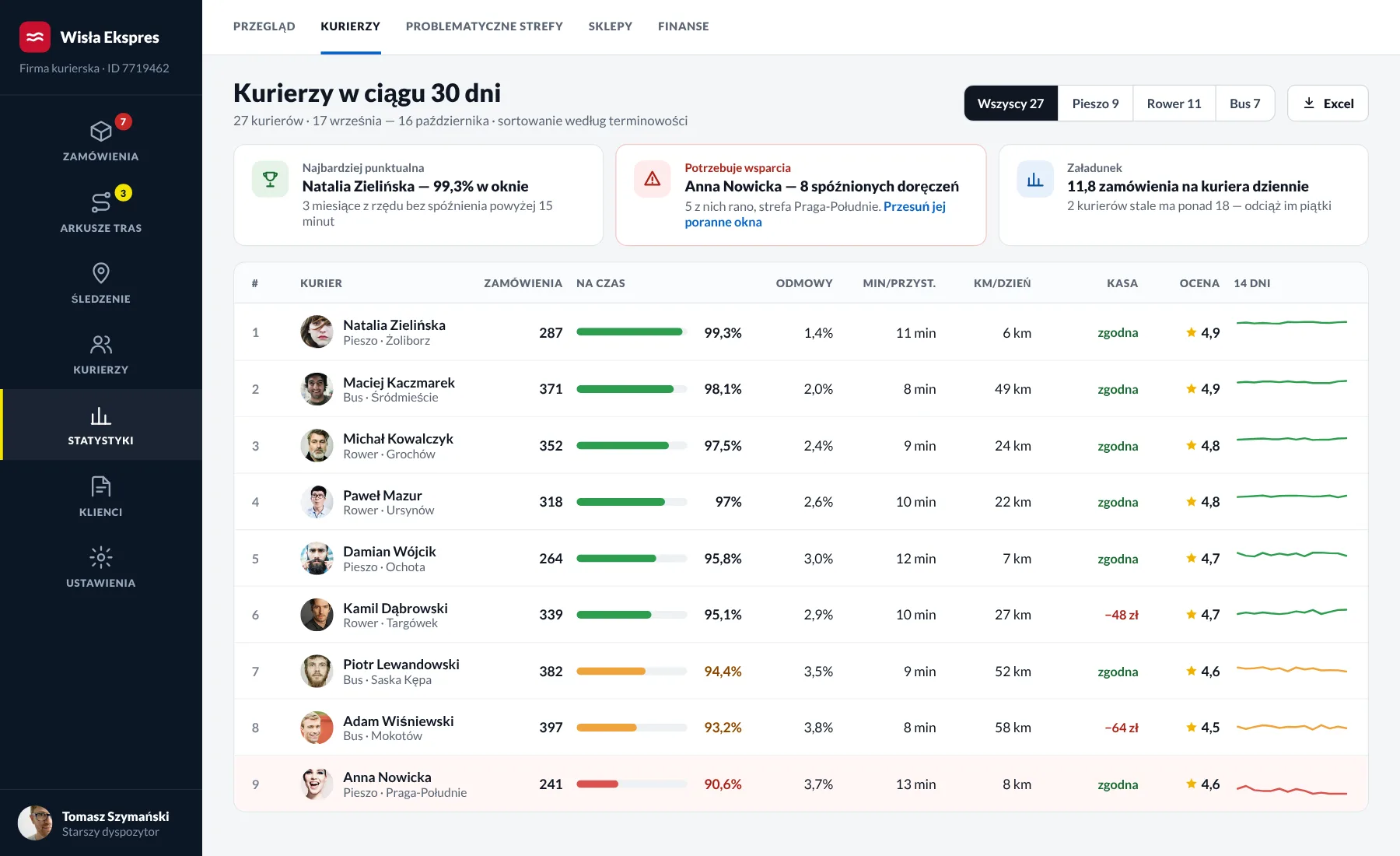Select Michał Kowalczyk courier name

point(398,439)
